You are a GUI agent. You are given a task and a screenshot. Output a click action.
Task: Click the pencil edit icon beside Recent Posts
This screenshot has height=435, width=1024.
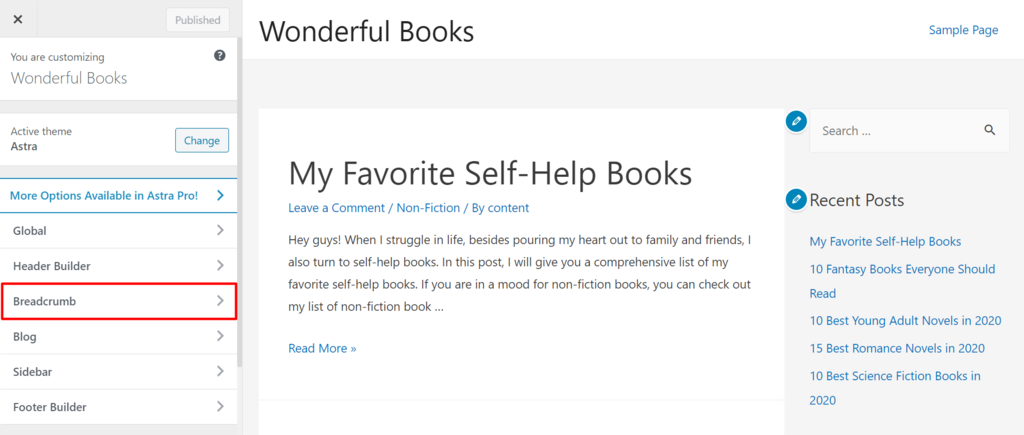796,199
